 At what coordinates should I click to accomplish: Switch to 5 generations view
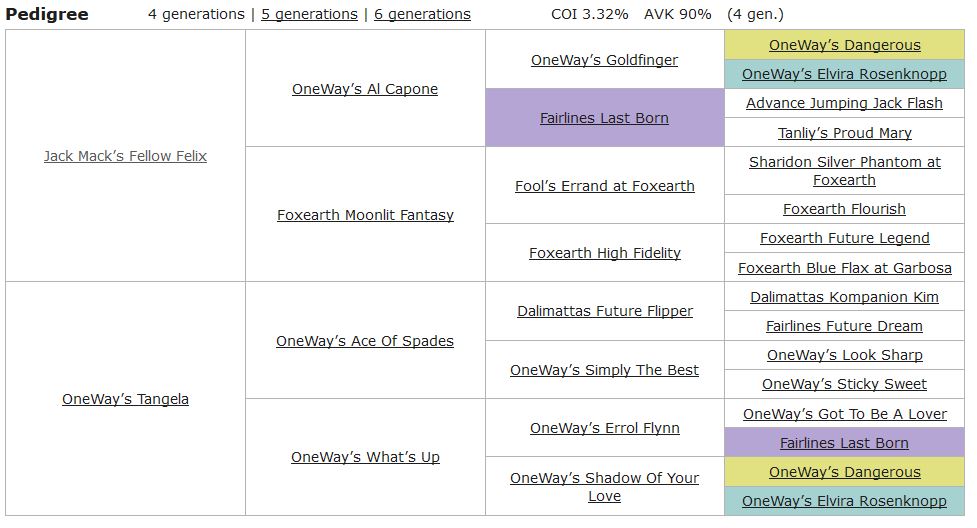click(309, 14)
